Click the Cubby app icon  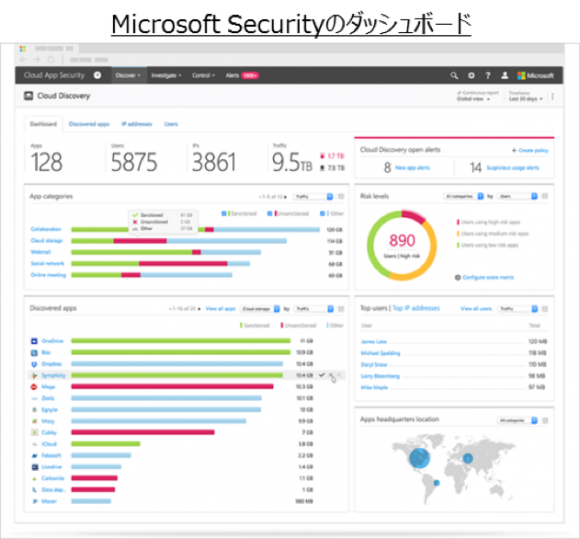34,432
